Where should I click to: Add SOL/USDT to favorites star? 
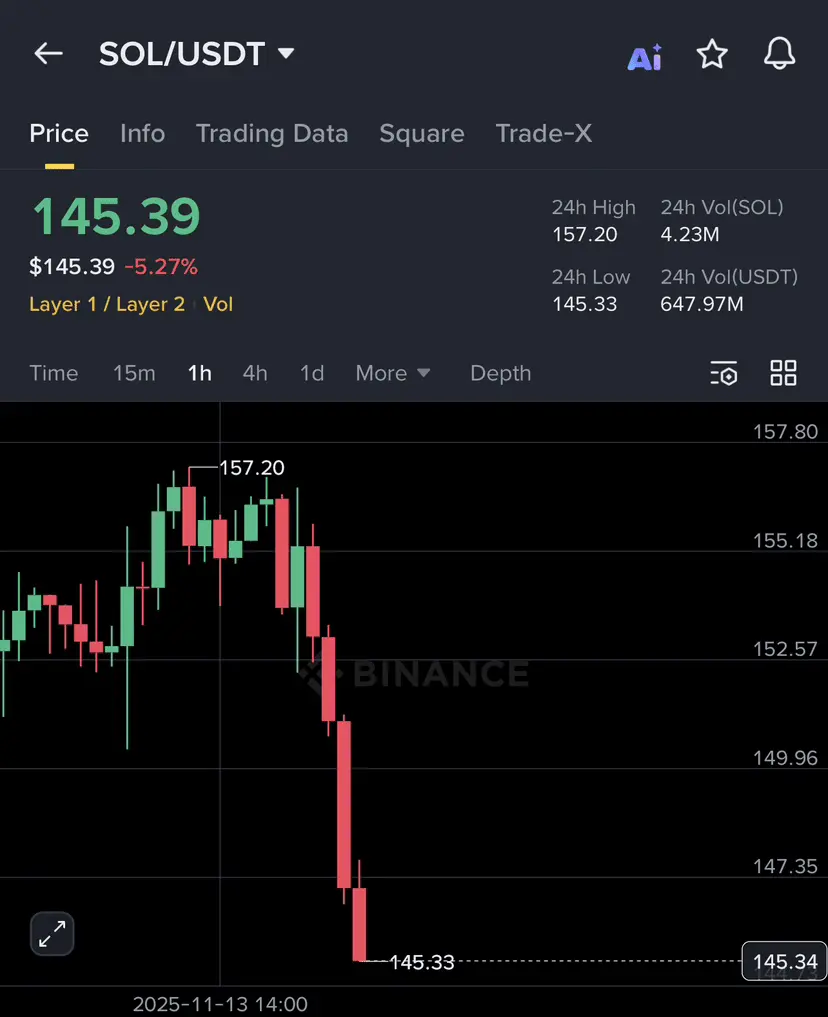[712, 54]
